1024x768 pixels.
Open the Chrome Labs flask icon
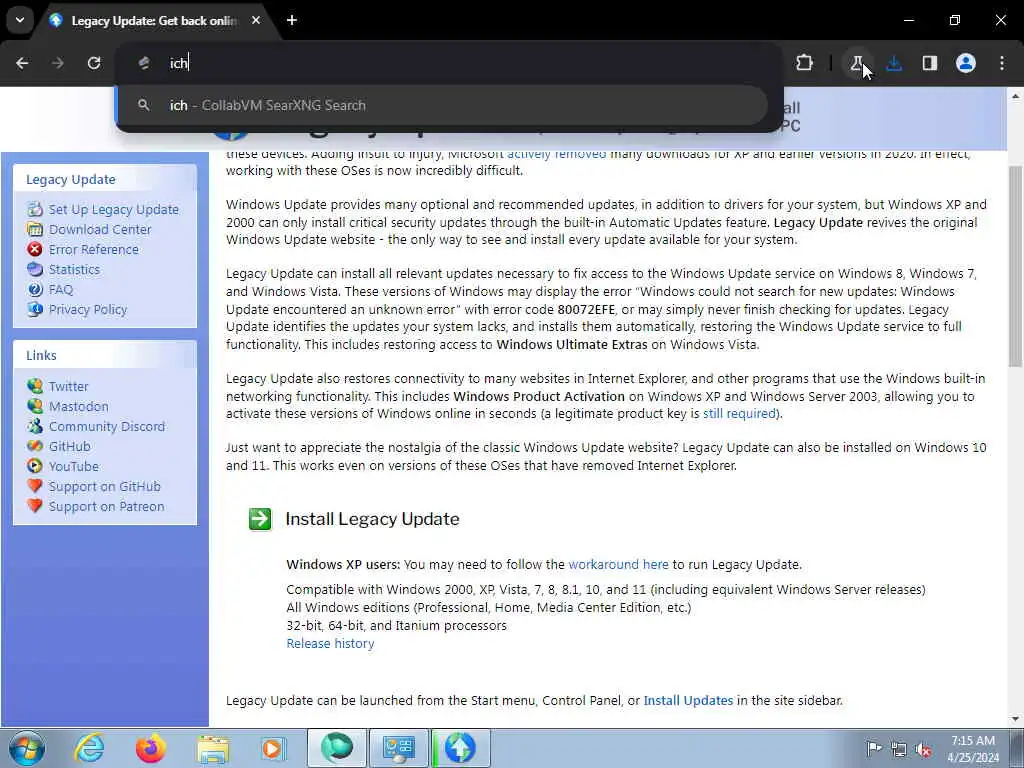(857, 63)
